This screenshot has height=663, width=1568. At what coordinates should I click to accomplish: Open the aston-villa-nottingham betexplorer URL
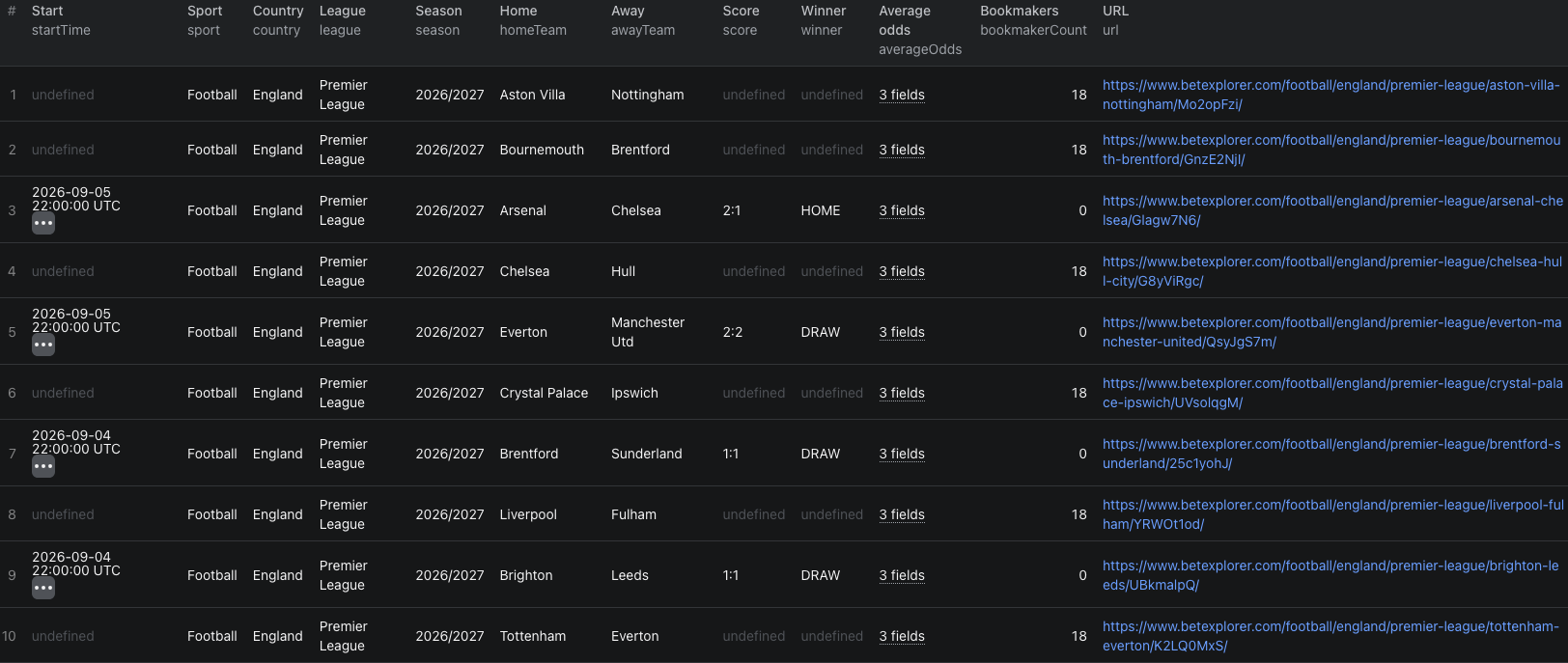(1331, 95)
